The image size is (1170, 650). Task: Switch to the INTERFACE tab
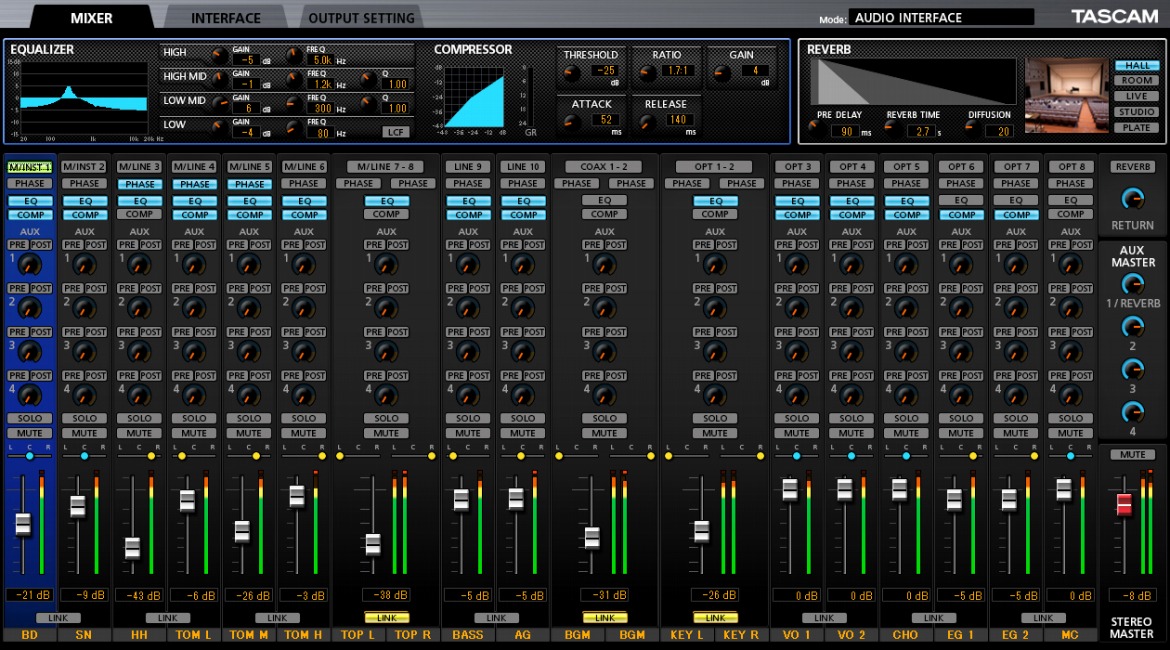click(224, 17)
